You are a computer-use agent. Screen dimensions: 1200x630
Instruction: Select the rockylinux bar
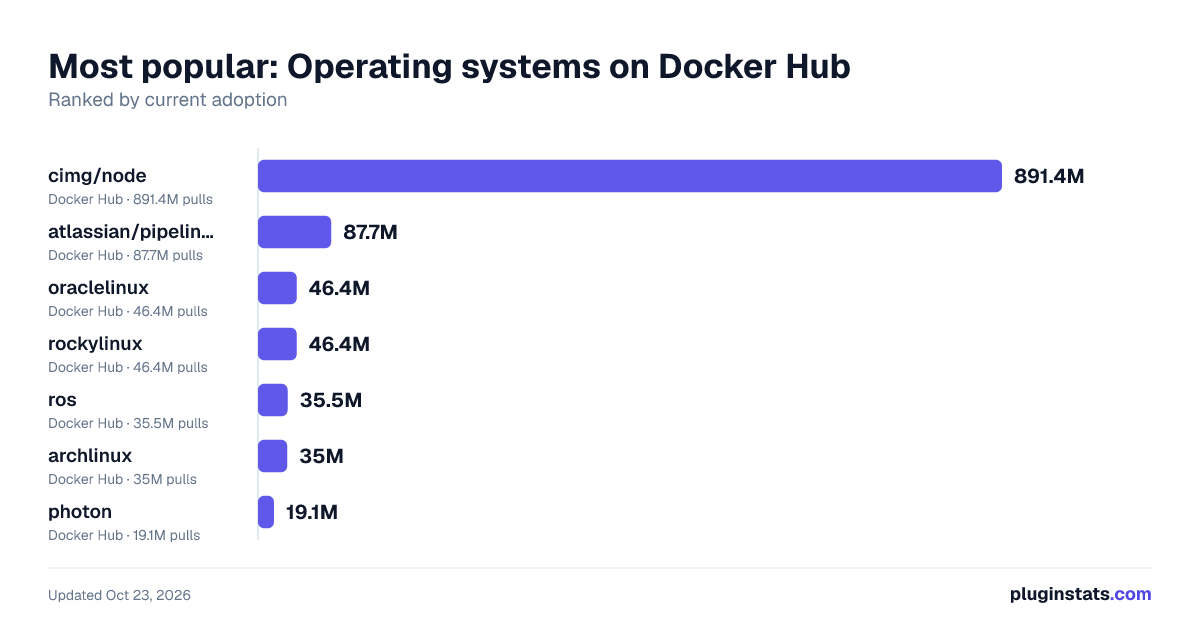277,344
